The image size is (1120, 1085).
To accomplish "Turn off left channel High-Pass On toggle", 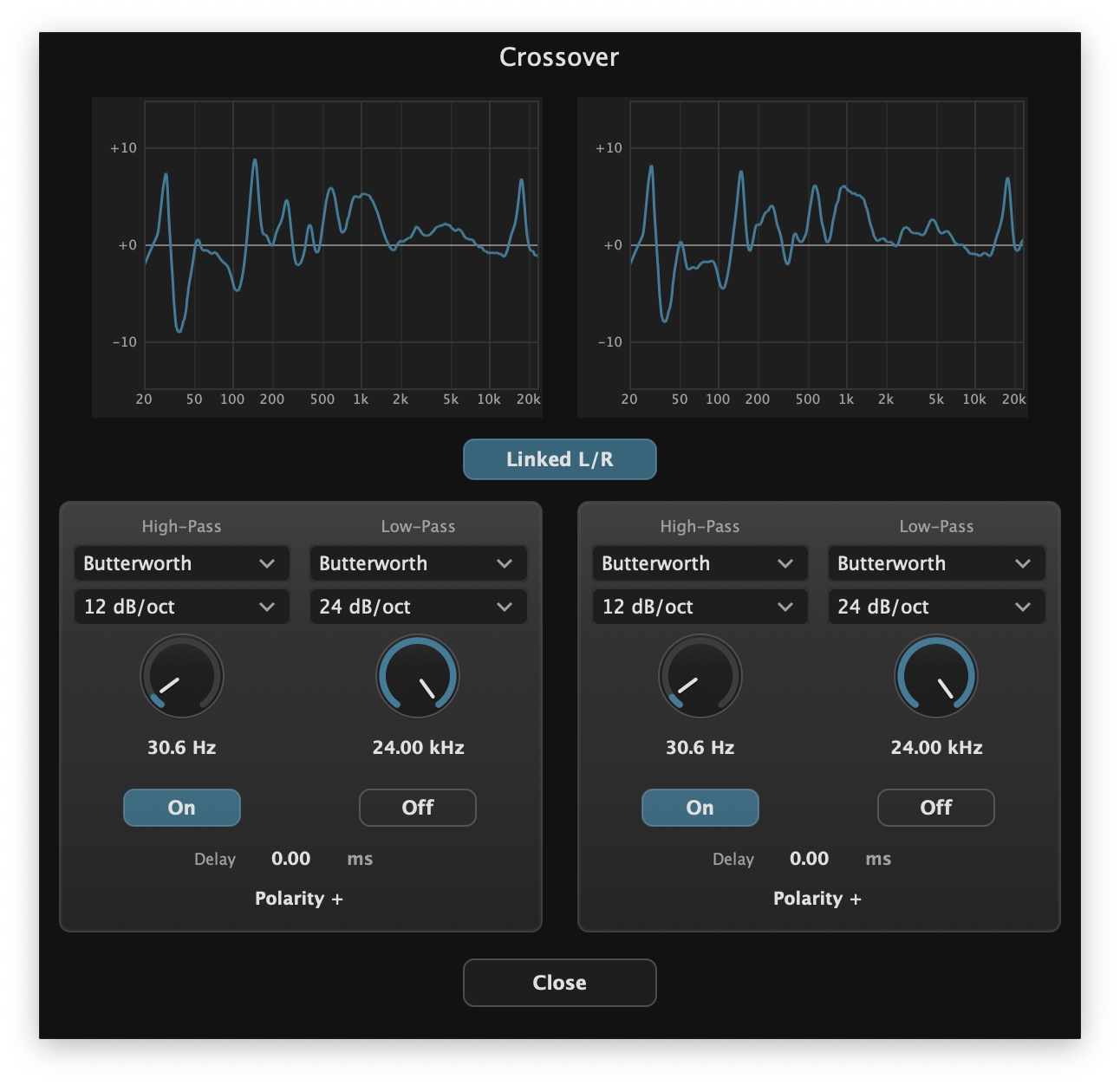I will [182, 808].
